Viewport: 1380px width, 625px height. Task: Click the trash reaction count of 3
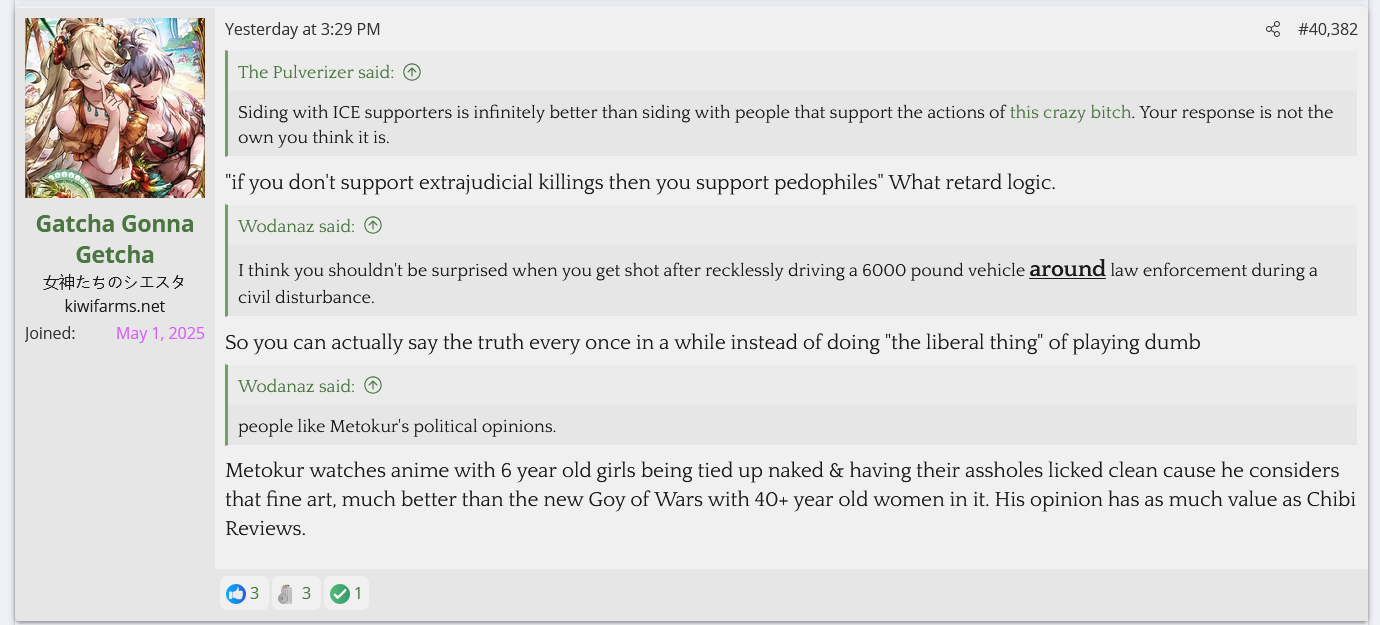pyautogui.click(x=306, y=594)
